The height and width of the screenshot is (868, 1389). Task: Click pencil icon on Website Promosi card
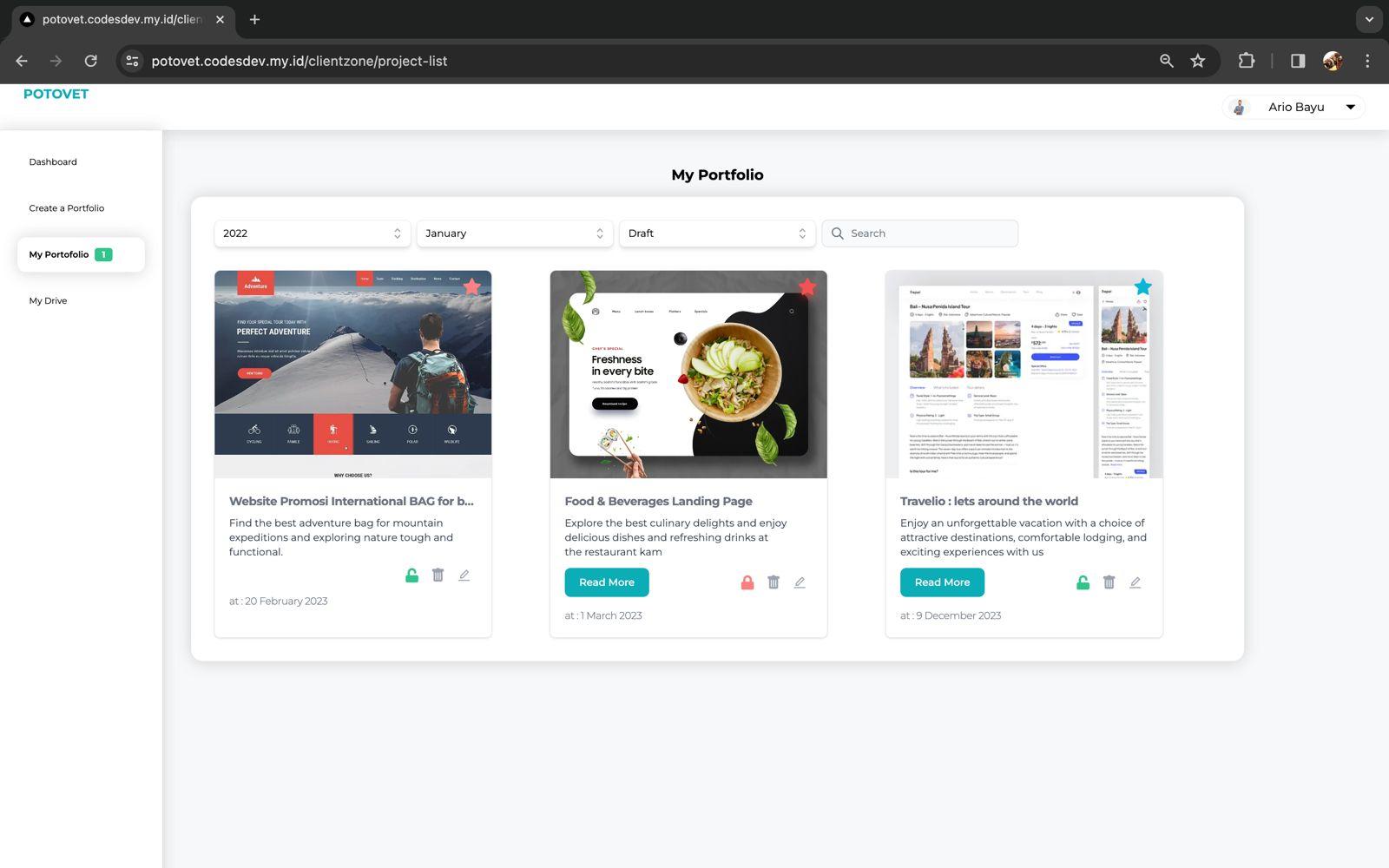click(x=464, y=575)
